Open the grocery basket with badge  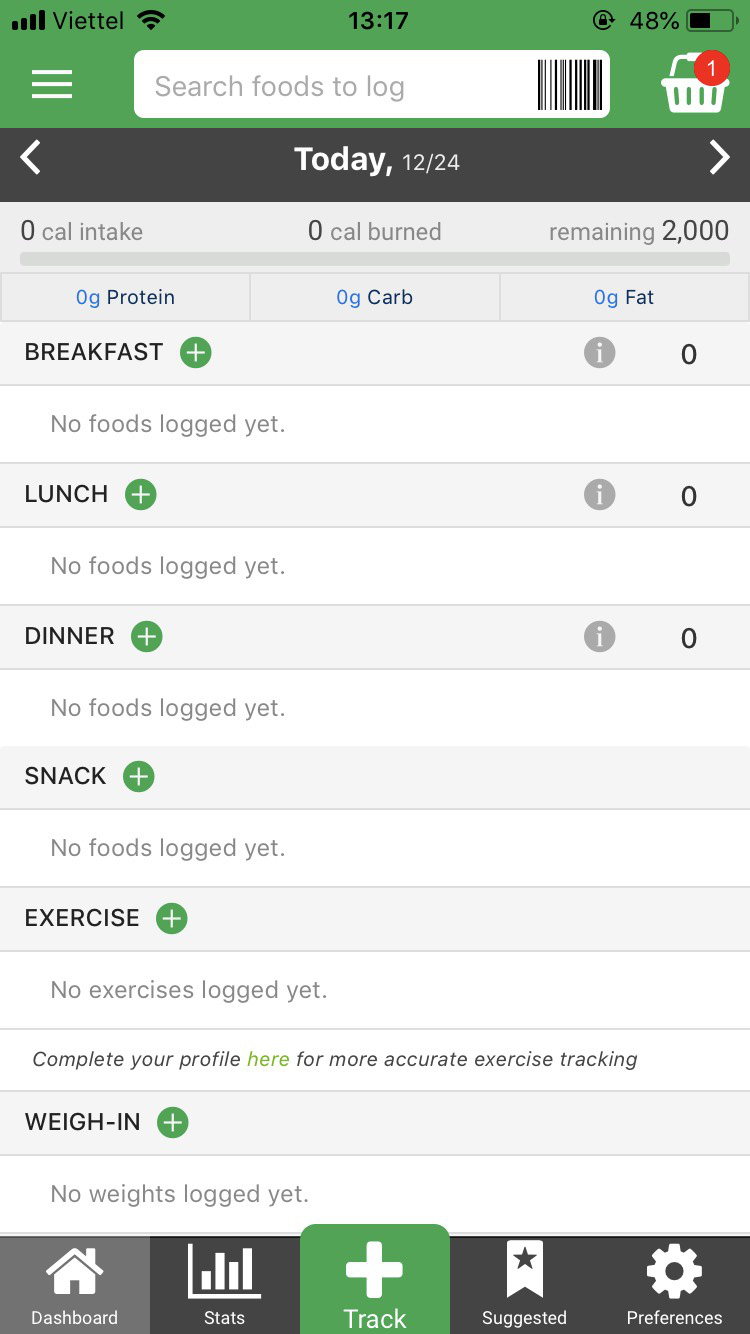(x=694, y=83)
